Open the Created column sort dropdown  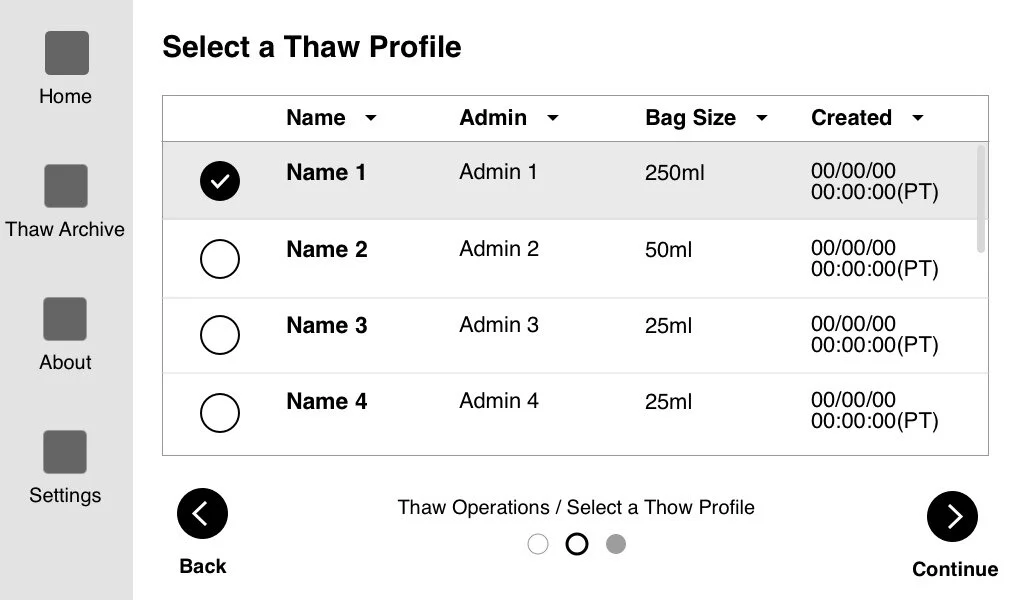click(917, 118)
